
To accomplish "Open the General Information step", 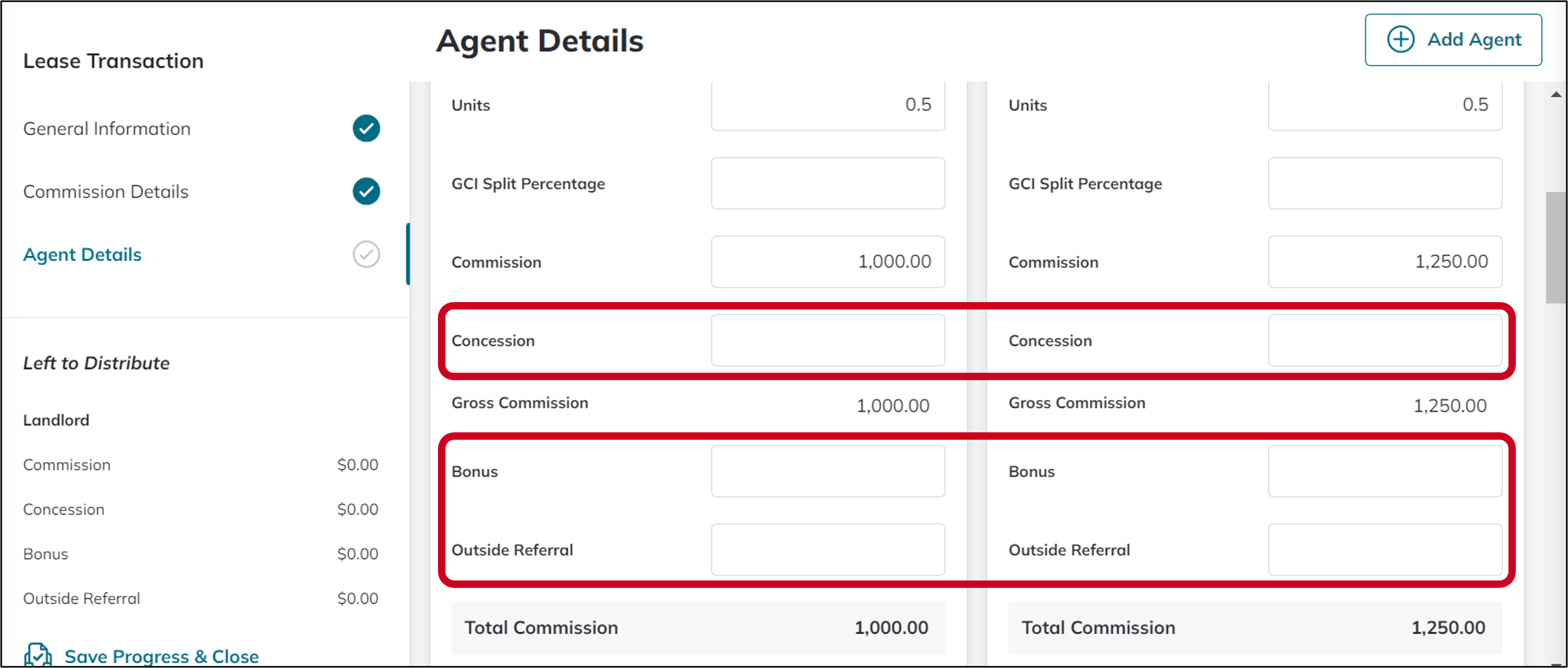I will [107, 129].
